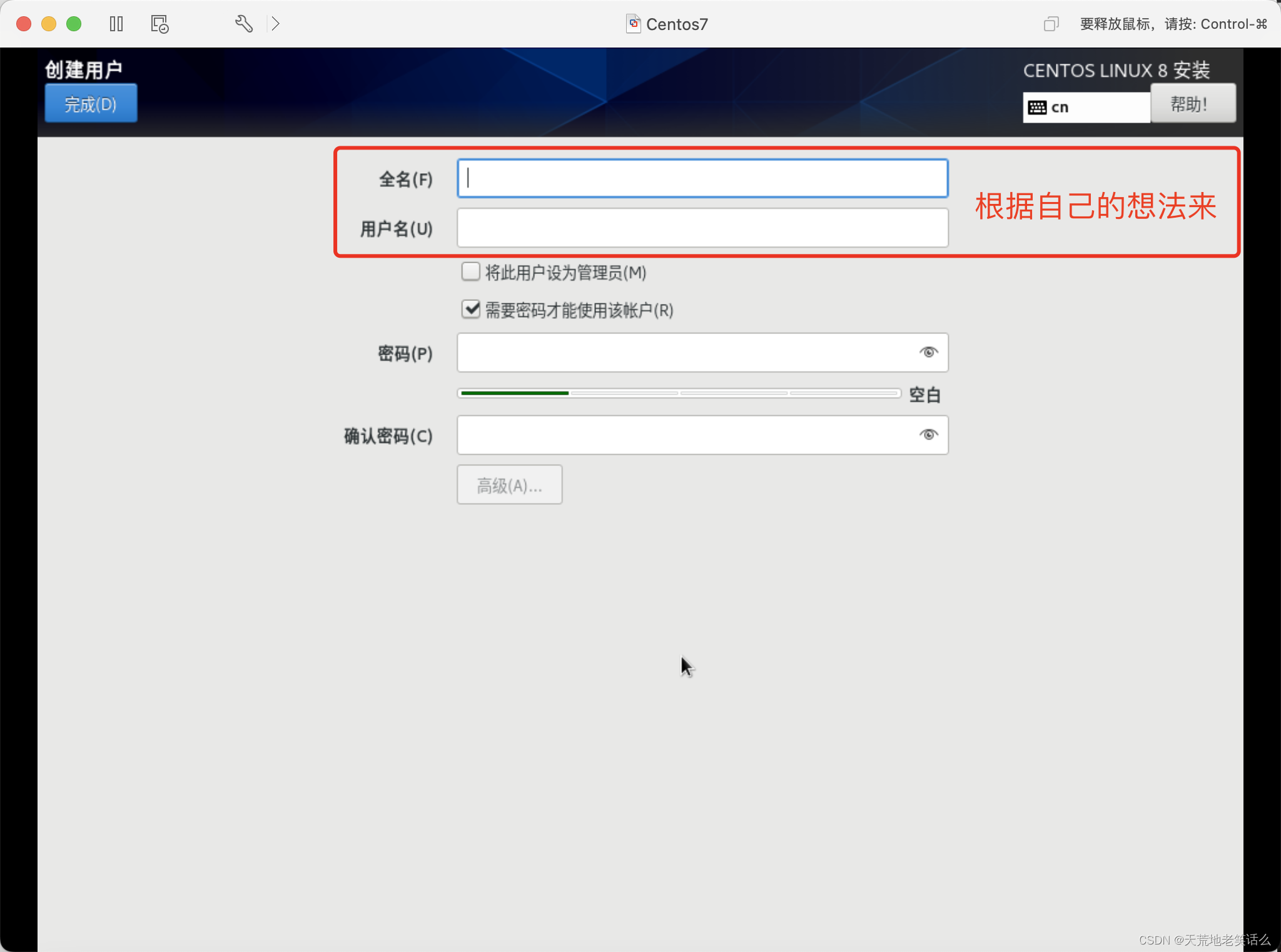Show password via the eye icon

[x=928, y=352]
